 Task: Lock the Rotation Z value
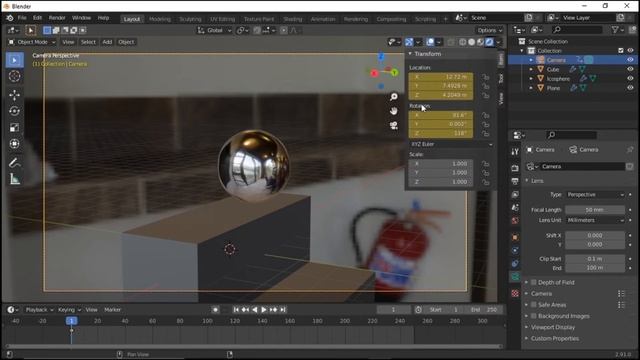click(485, 133)
